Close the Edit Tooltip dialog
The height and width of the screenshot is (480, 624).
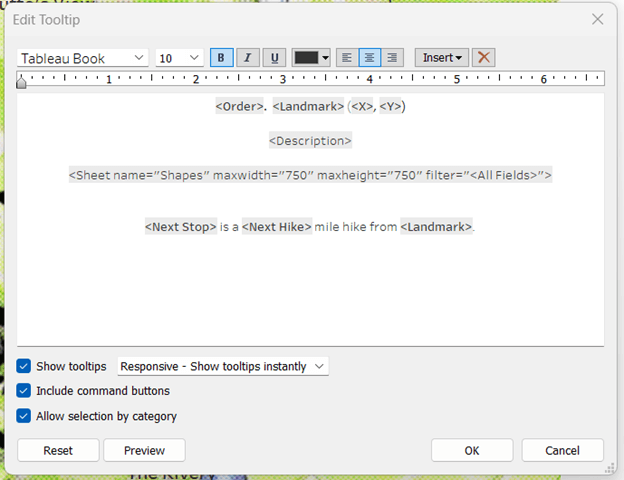(597, 19)
